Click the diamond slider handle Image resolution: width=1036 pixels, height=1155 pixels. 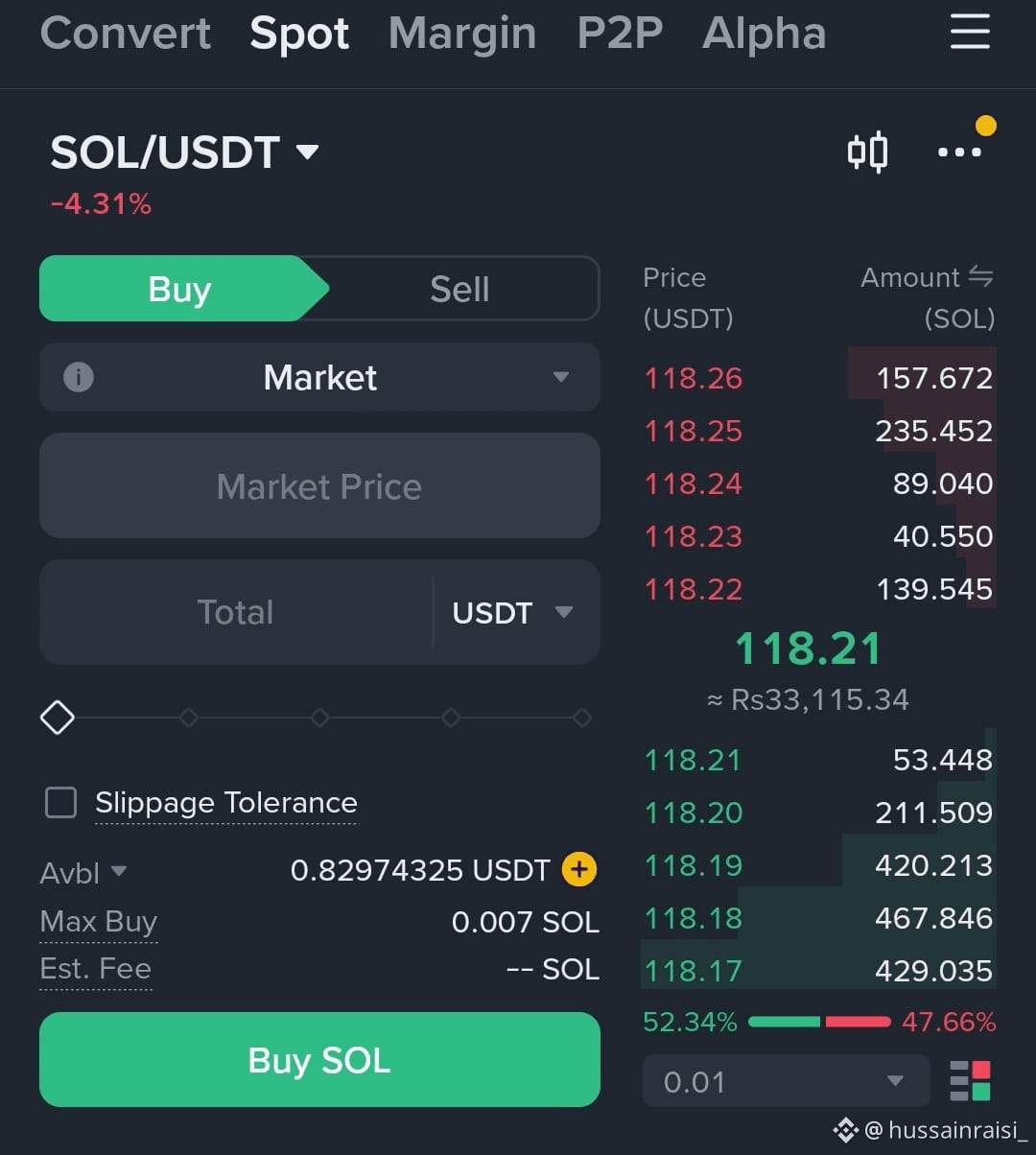point(58,717)
